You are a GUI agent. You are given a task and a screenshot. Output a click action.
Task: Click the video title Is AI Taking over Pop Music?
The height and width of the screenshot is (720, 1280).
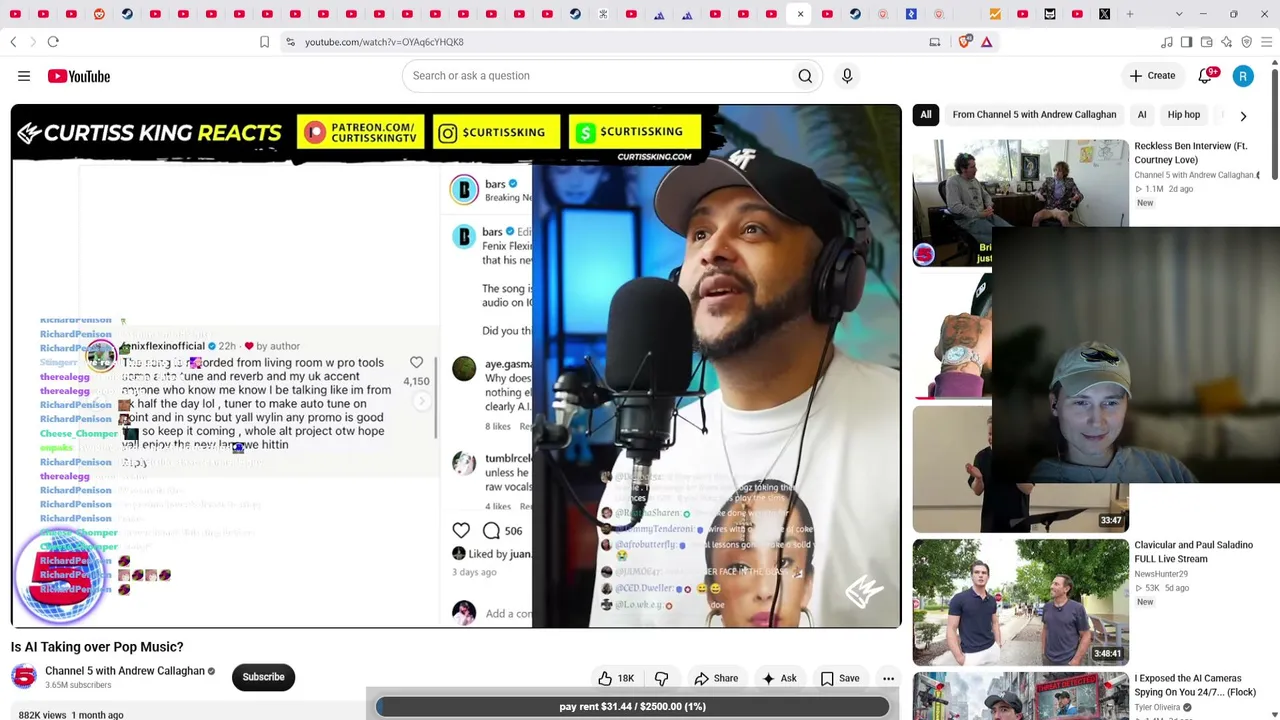(97, 647)
